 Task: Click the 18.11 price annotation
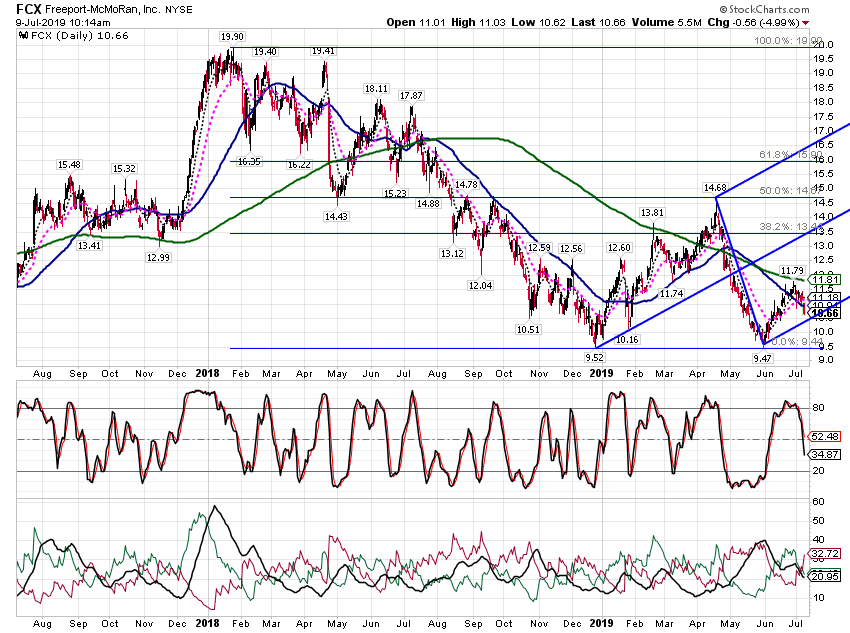(x=376, y=89)
